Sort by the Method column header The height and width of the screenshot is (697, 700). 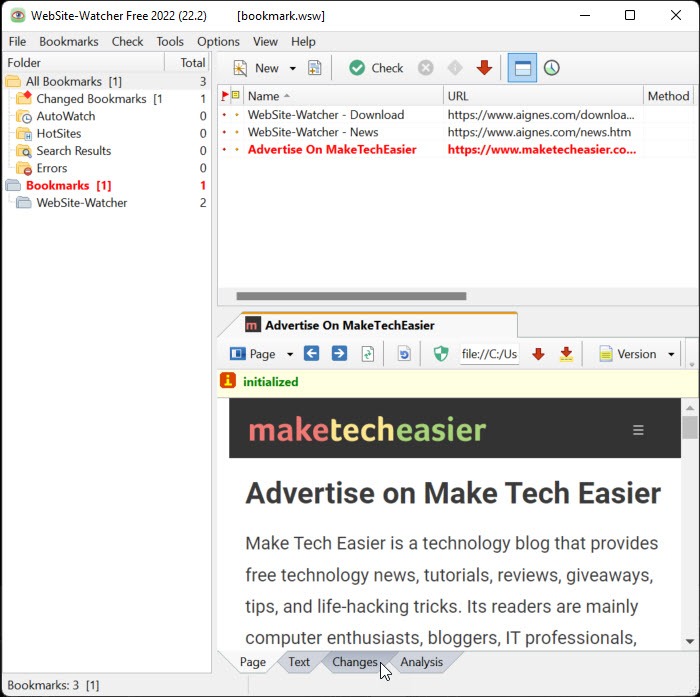pyautogui.click(x=668, y=96)
